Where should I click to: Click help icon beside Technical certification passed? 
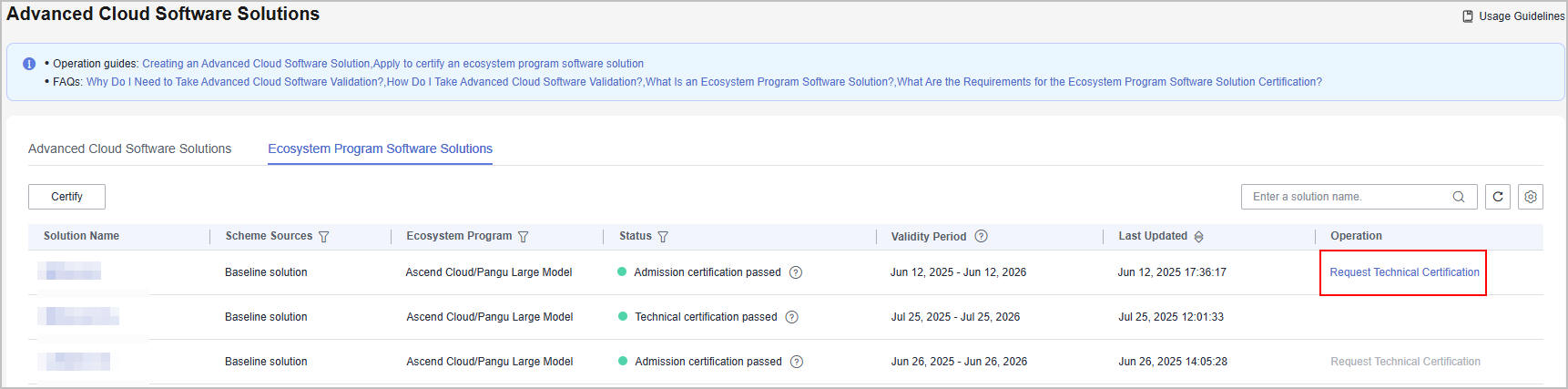coord(791,317)
